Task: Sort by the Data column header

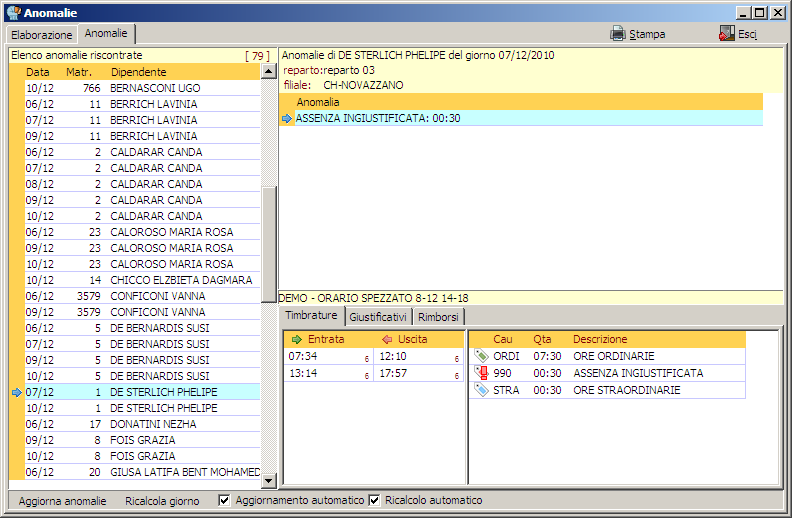Action: [x=38, y=72]
